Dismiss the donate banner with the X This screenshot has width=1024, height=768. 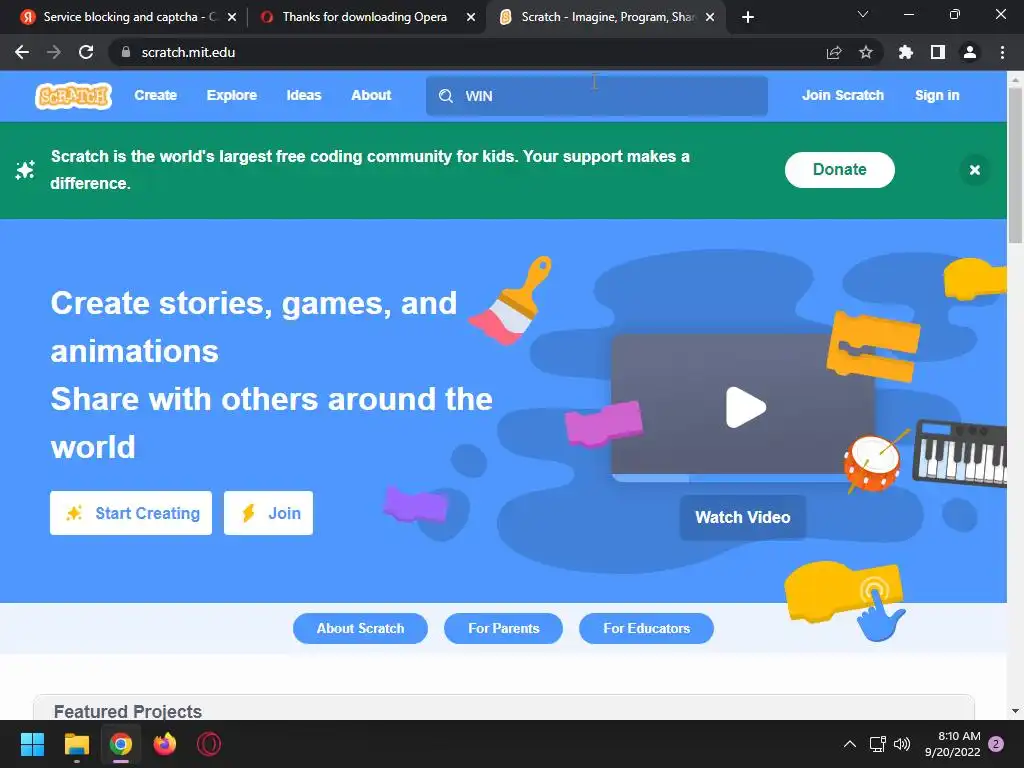[x=974, y=170]
